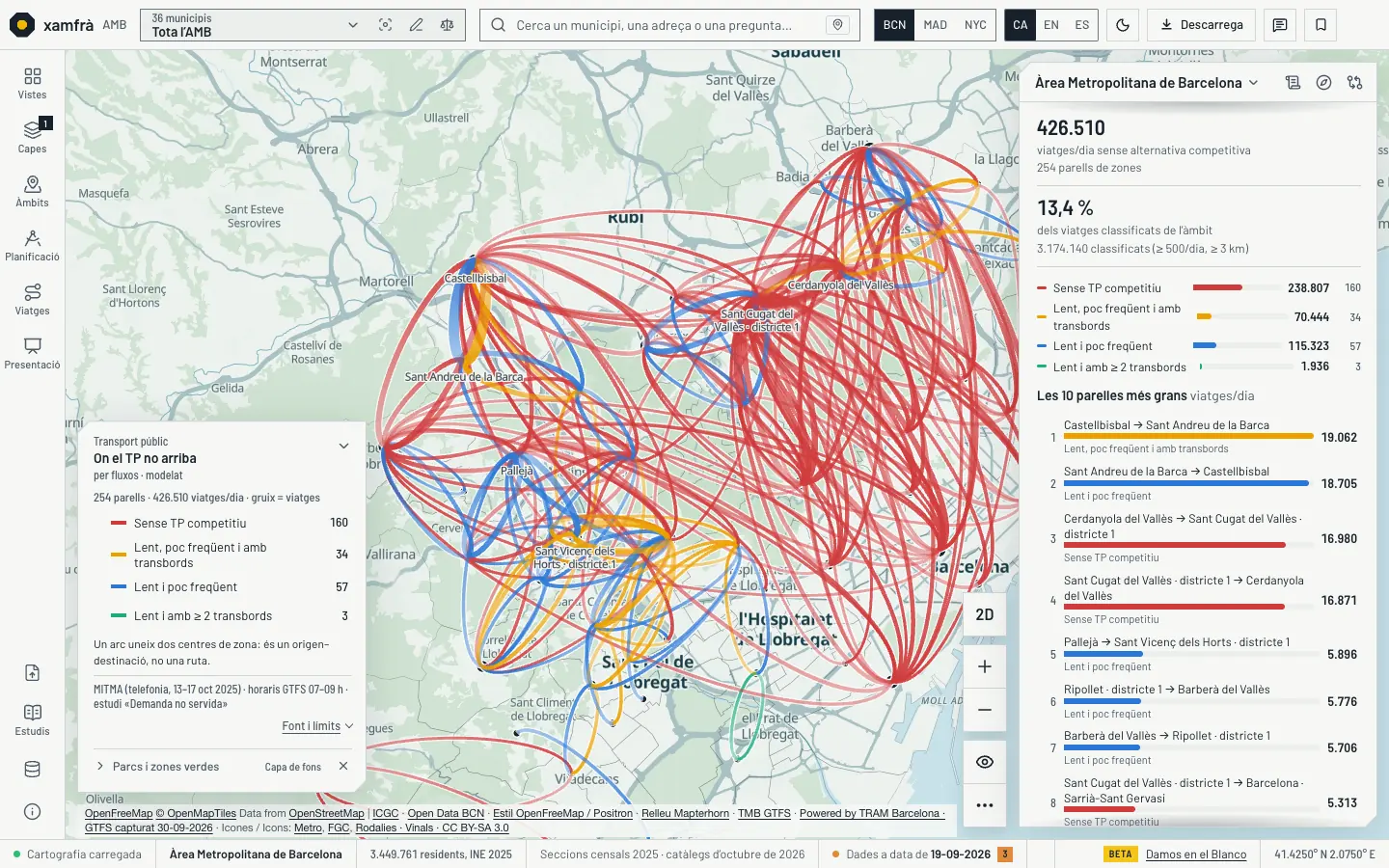Open the '36 municipis Tota l'AMB' dropdown

click(x=255, y=25)
